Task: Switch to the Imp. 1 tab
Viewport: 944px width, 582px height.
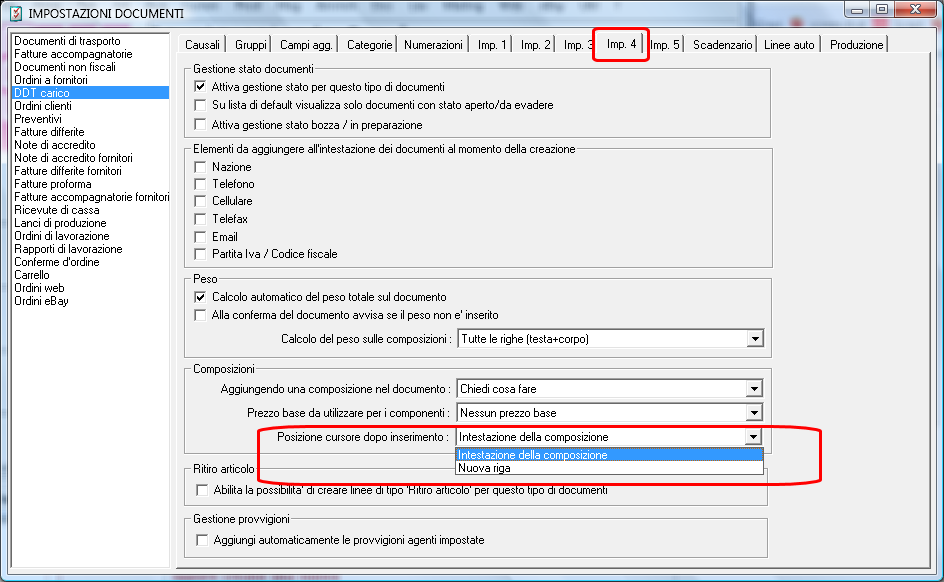Action: coord(492,45)
